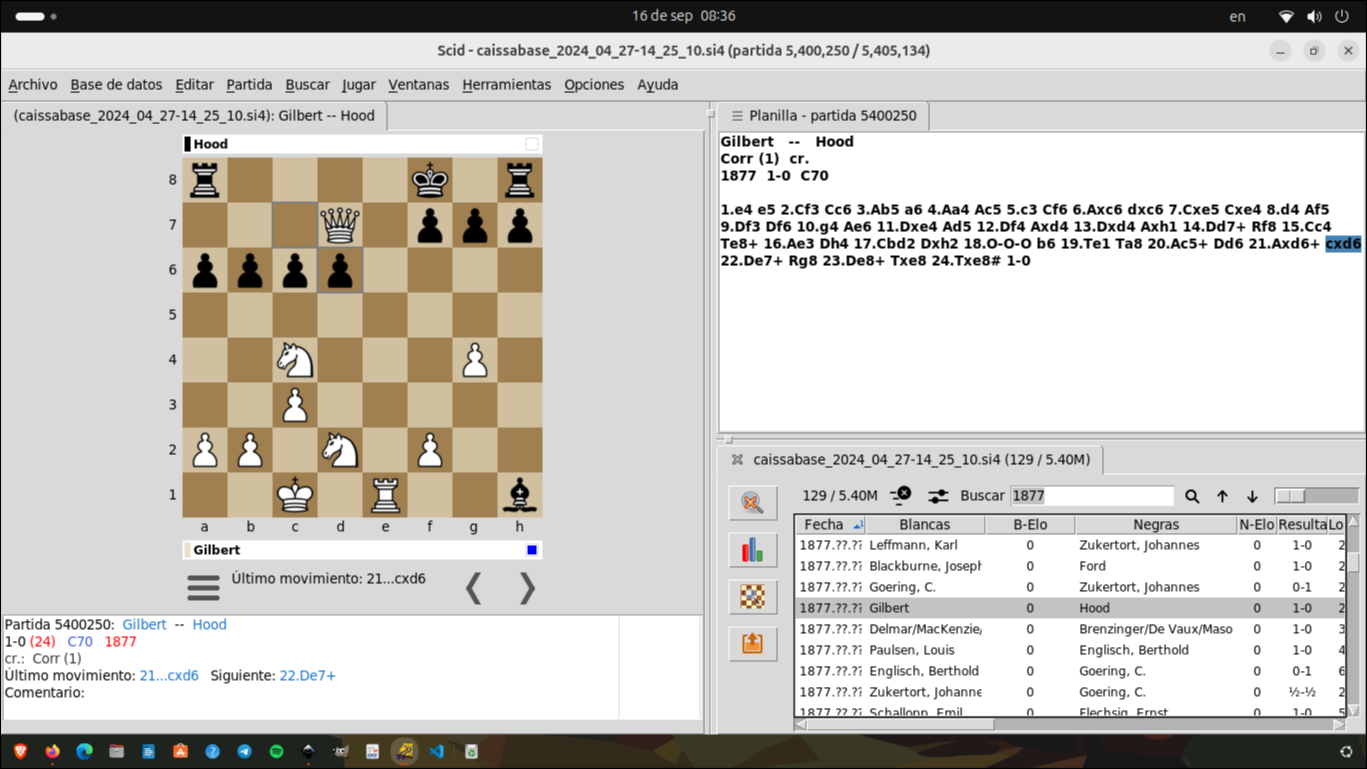Open Visual Studio Code from the taskbar

click(x=436, y=751)
